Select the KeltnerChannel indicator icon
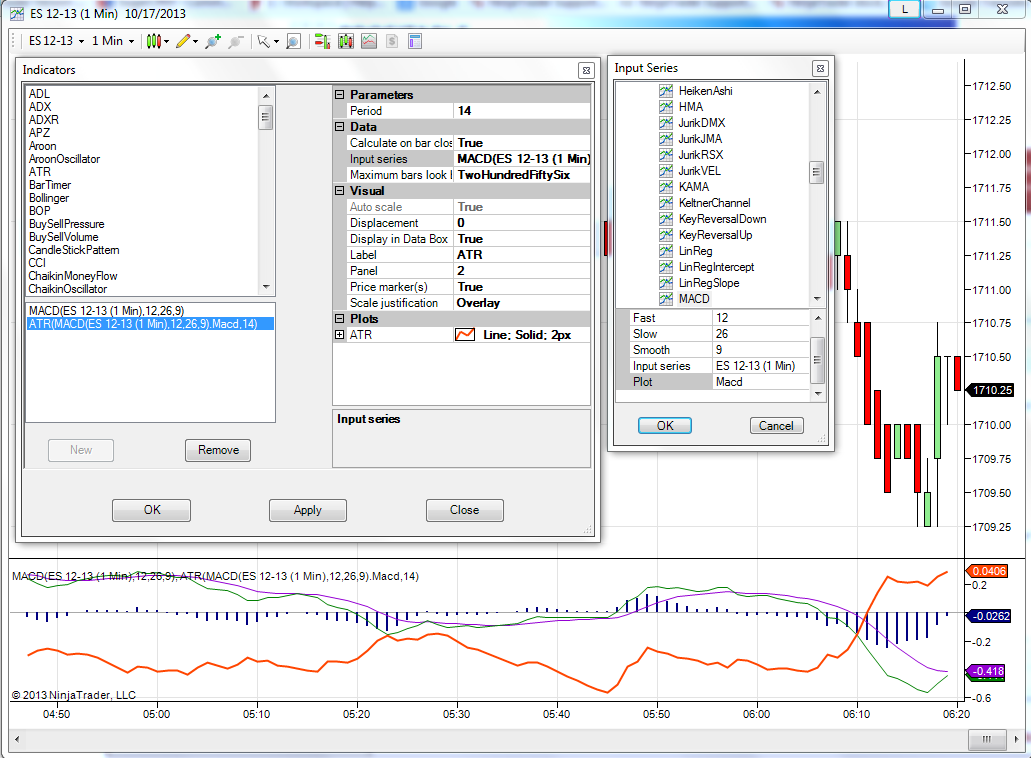The width and height of the screenshot is (1031, 758). click(x=666, y=202)
